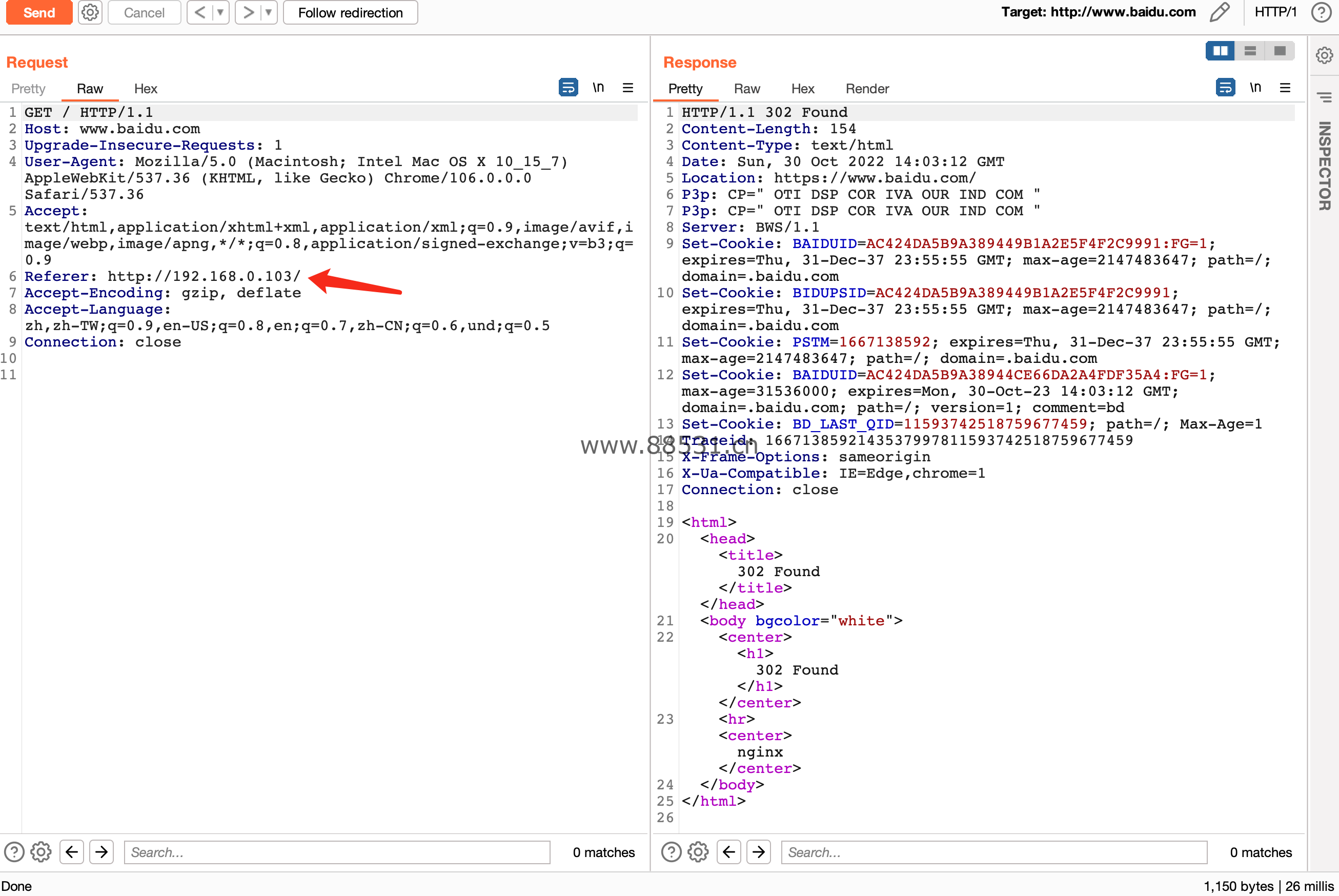Click 'GET / HTTP/1.1' request line
This screenshot has width=1339, height=896.
coord(89,113)
